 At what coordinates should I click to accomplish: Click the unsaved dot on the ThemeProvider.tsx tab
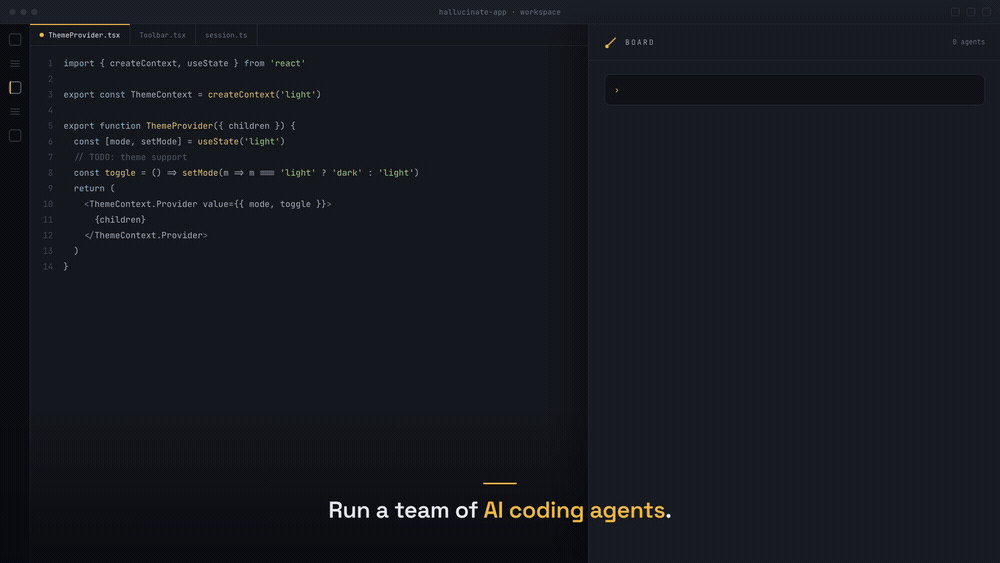tap(41, 35)
